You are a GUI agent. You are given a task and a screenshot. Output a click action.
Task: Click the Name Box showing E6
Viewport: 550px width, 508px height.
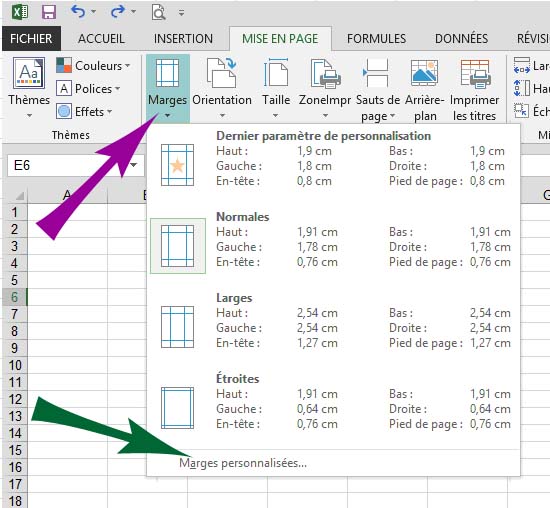click(x=68, y=165)
